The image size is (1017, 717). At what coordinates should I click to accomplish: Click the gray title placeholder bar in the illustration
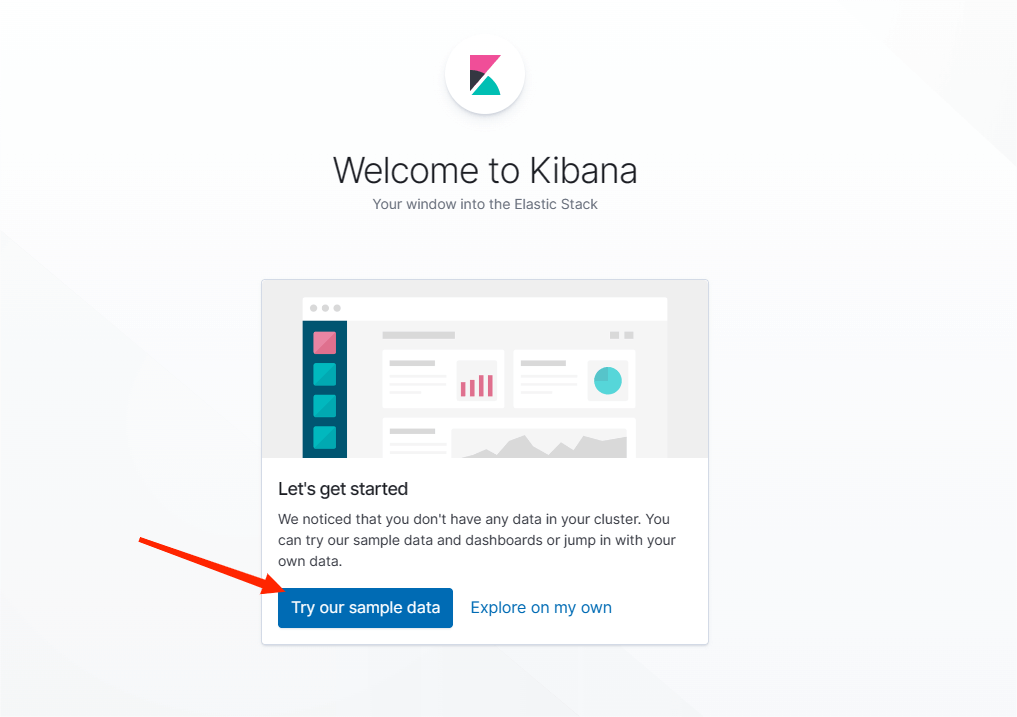pos(418,335)
